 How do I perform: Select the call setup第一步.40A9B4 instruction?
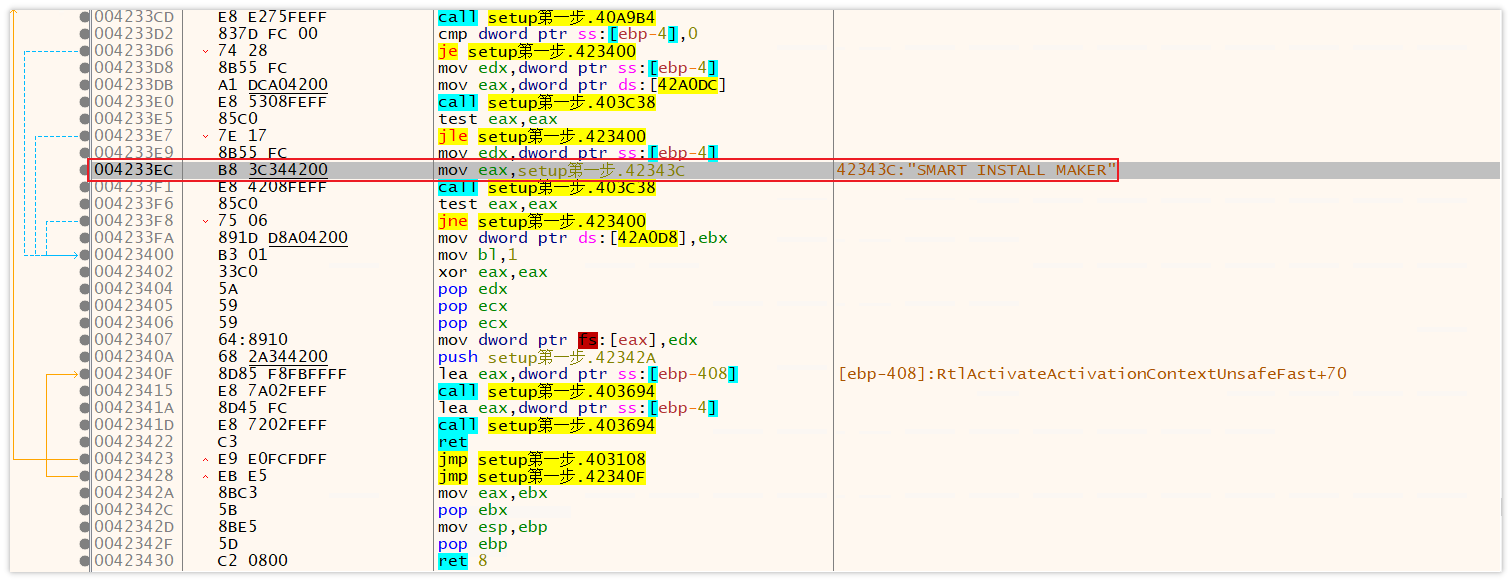[546, 17]
